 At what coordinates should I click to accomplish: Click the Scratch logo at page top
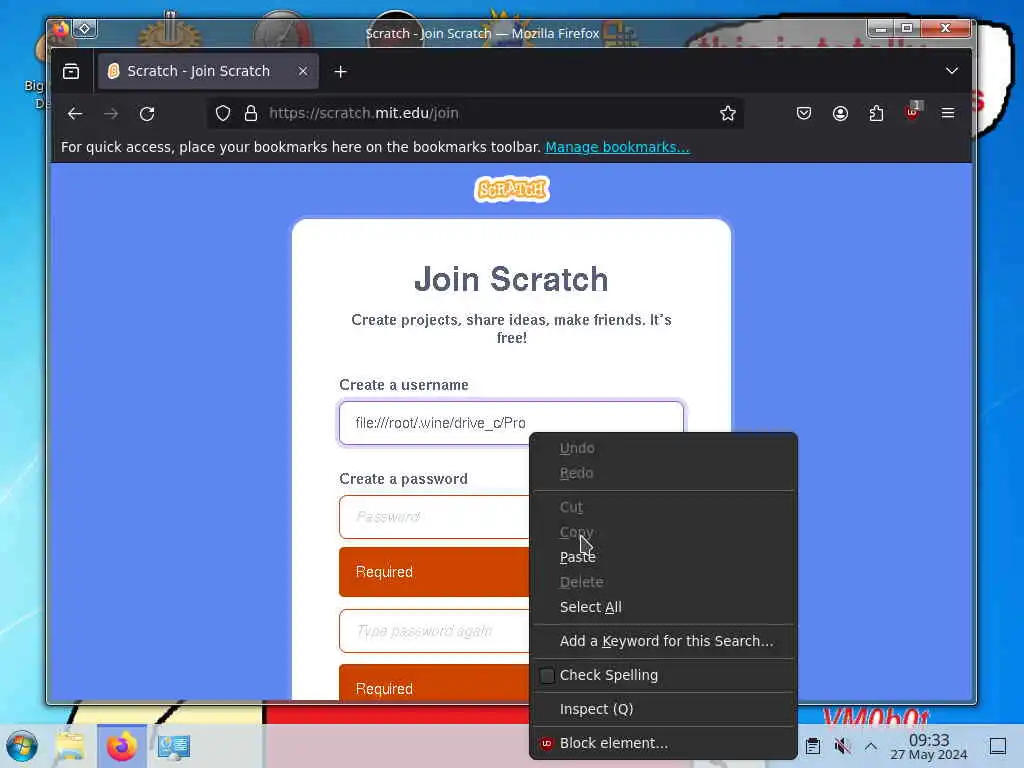coord(512,189)
